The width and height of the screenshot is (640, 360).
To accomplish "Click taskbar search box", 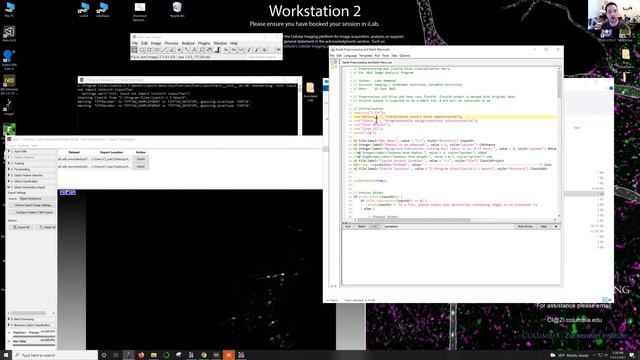I will pos(55,355).
